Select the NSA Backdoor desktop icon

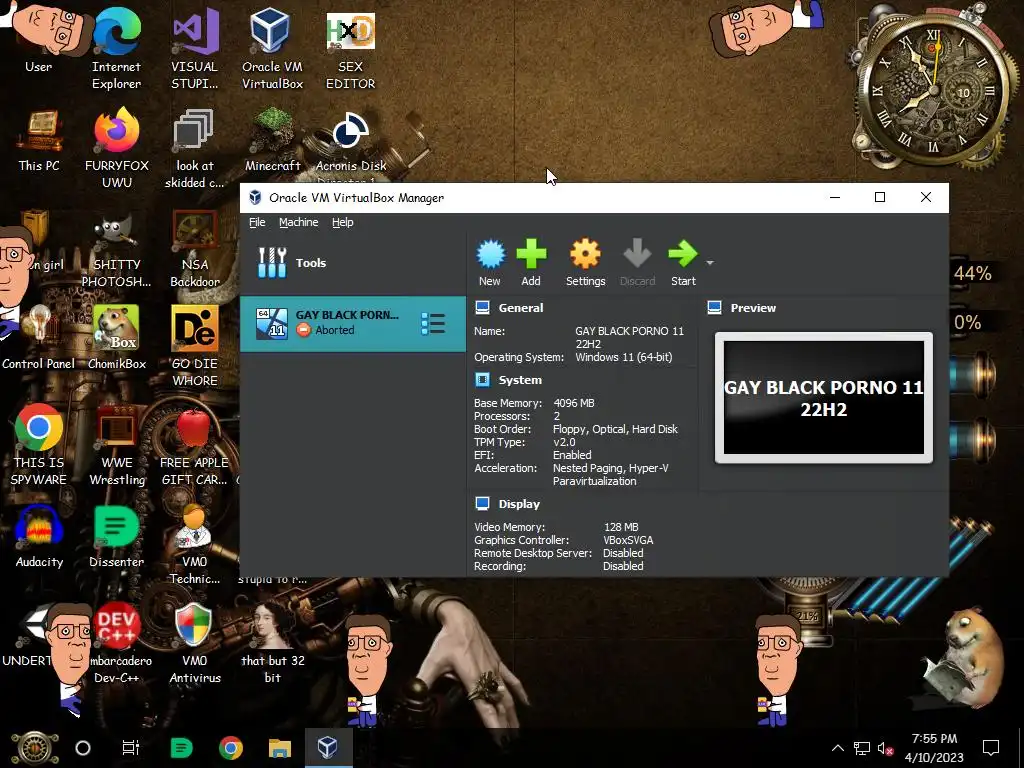195,248
